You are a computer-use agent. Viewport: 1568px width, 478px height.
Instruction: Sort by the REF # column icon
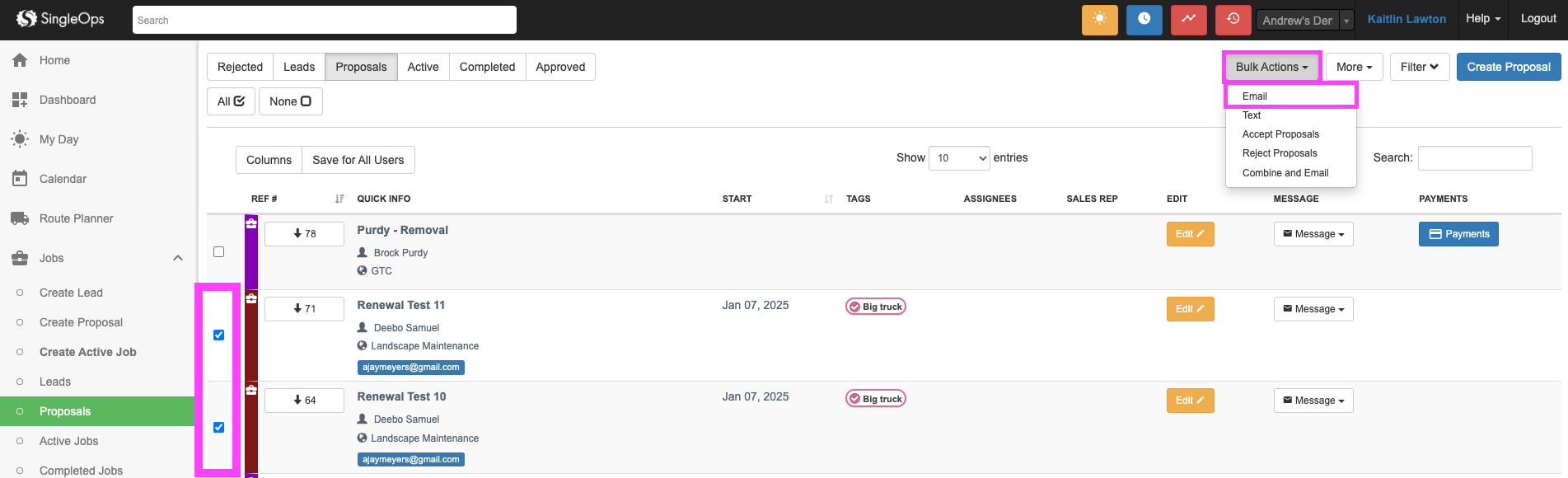(339, 199)
